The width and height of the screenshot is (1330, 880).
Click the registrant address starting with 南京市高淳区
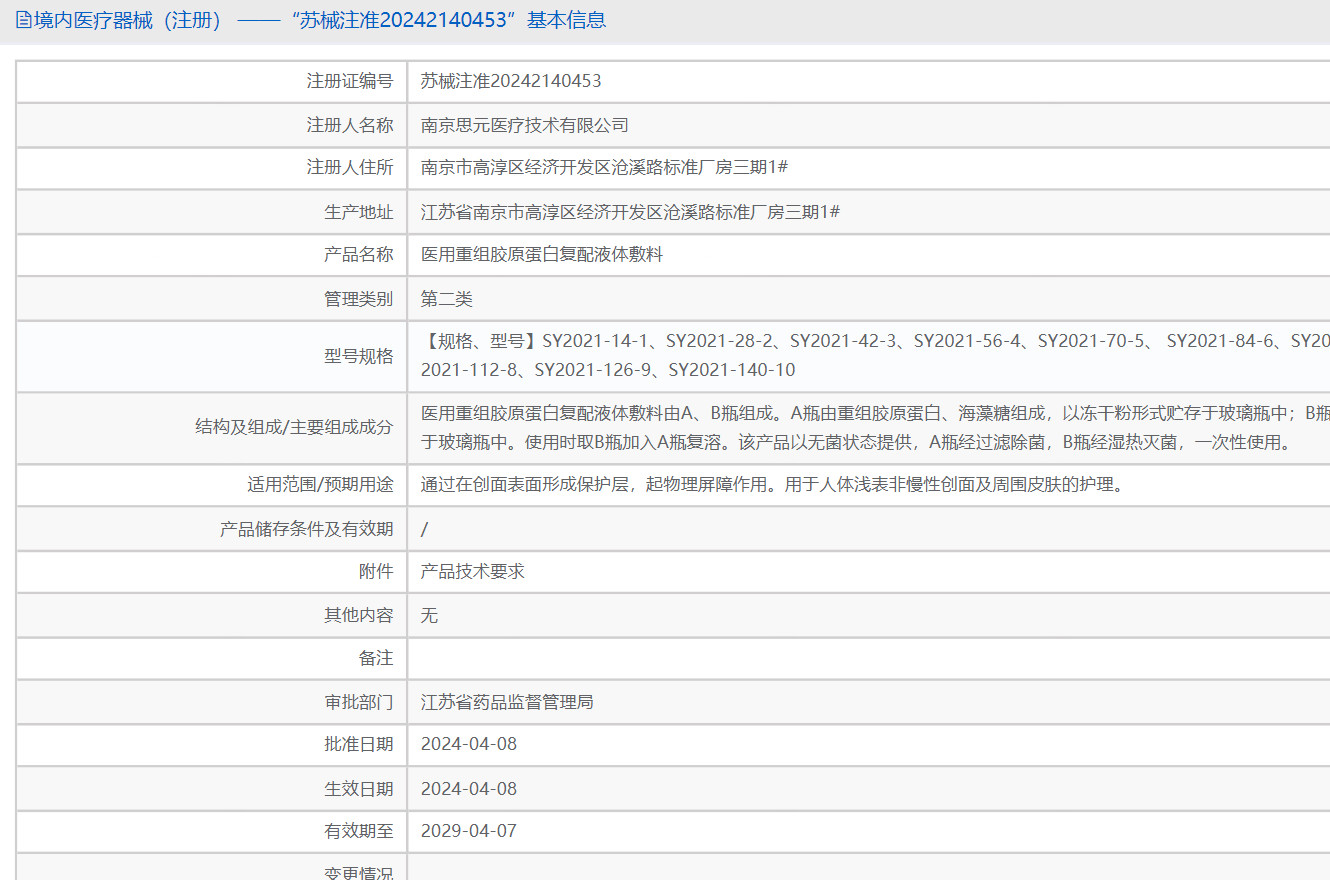604,167
